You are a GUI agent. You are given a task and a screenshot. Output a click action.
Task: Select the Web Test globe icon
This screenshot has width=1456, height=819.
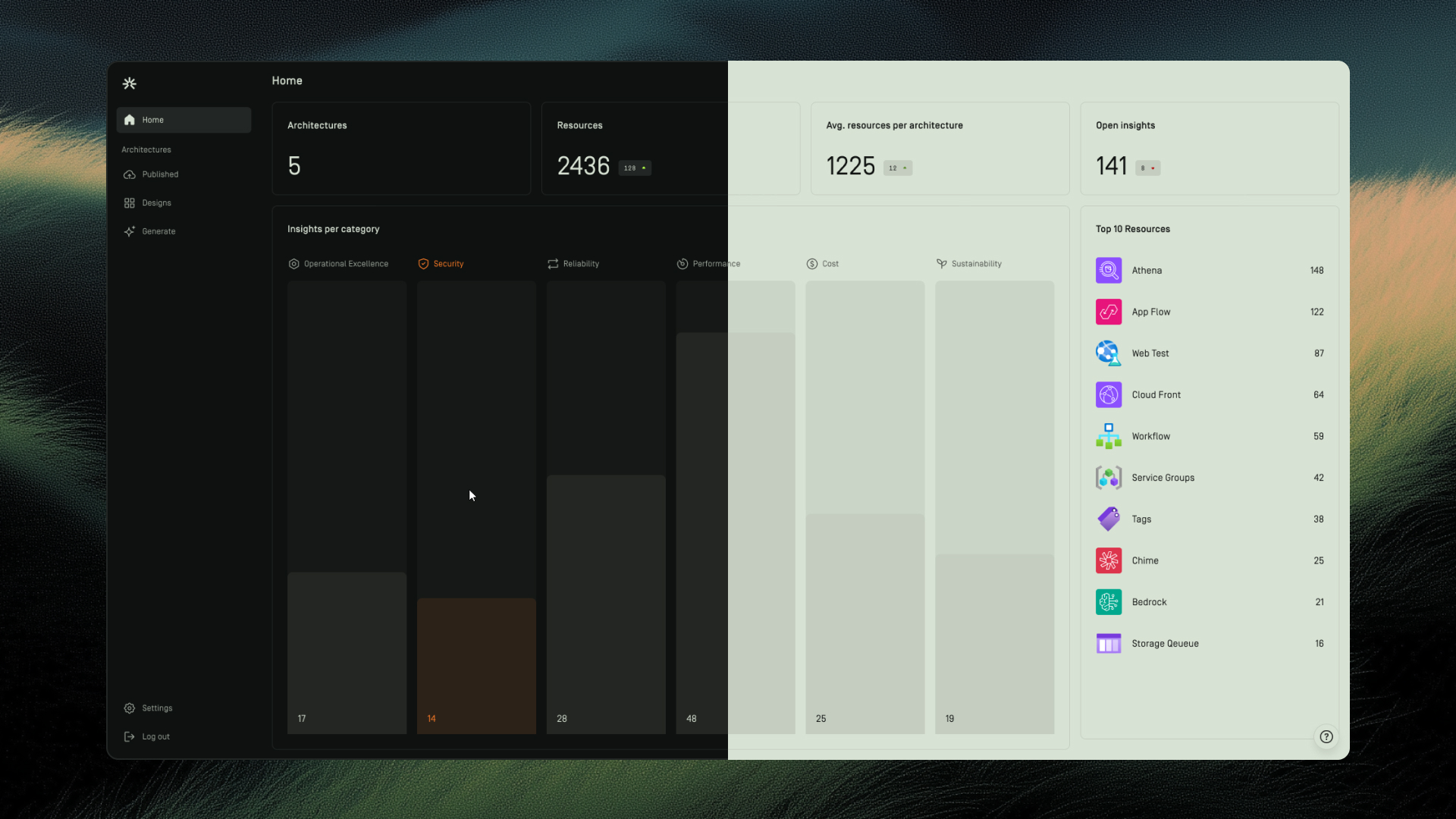[x=1108, y=353]
